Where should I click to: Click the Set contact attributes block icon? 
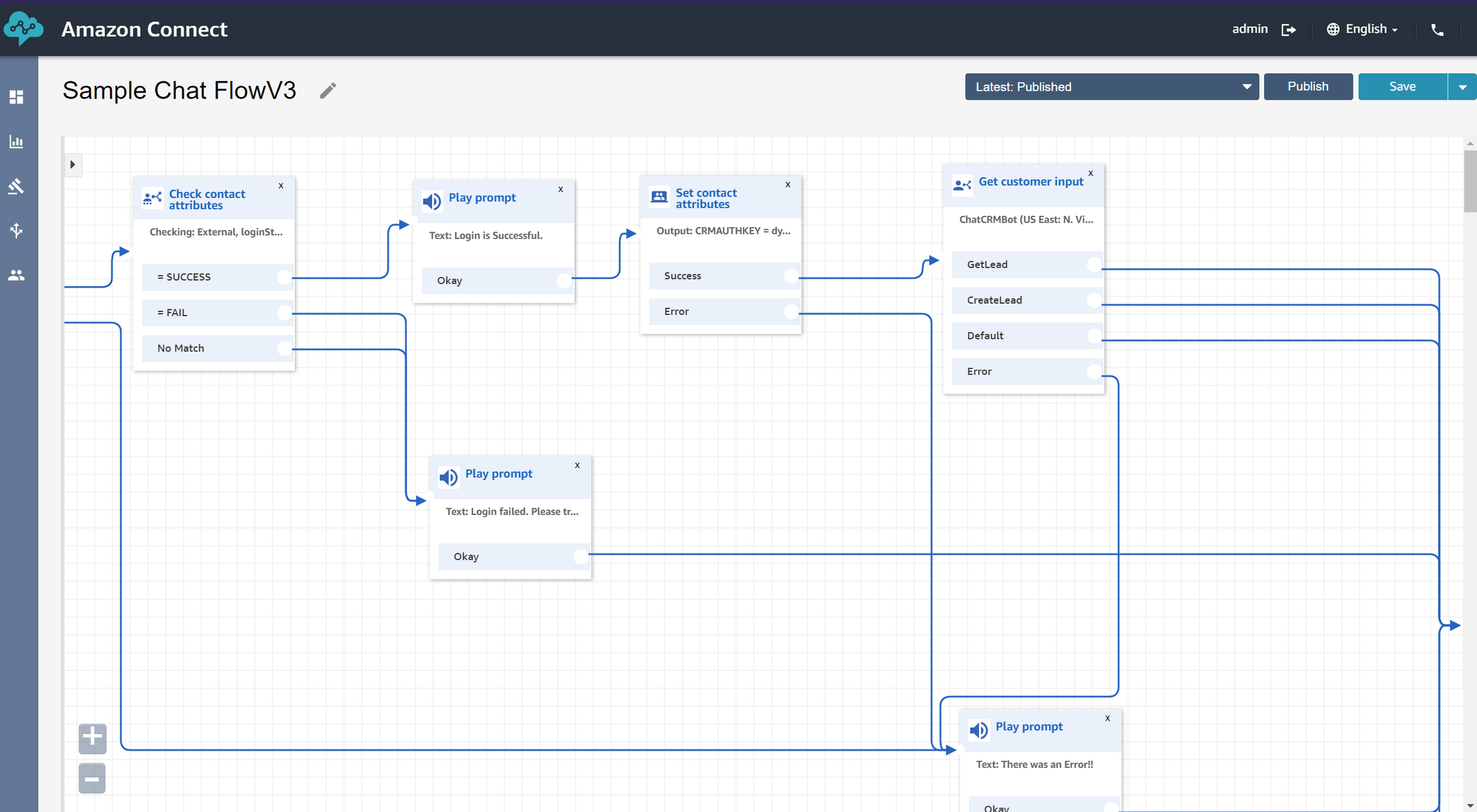(x=659, y=197)
